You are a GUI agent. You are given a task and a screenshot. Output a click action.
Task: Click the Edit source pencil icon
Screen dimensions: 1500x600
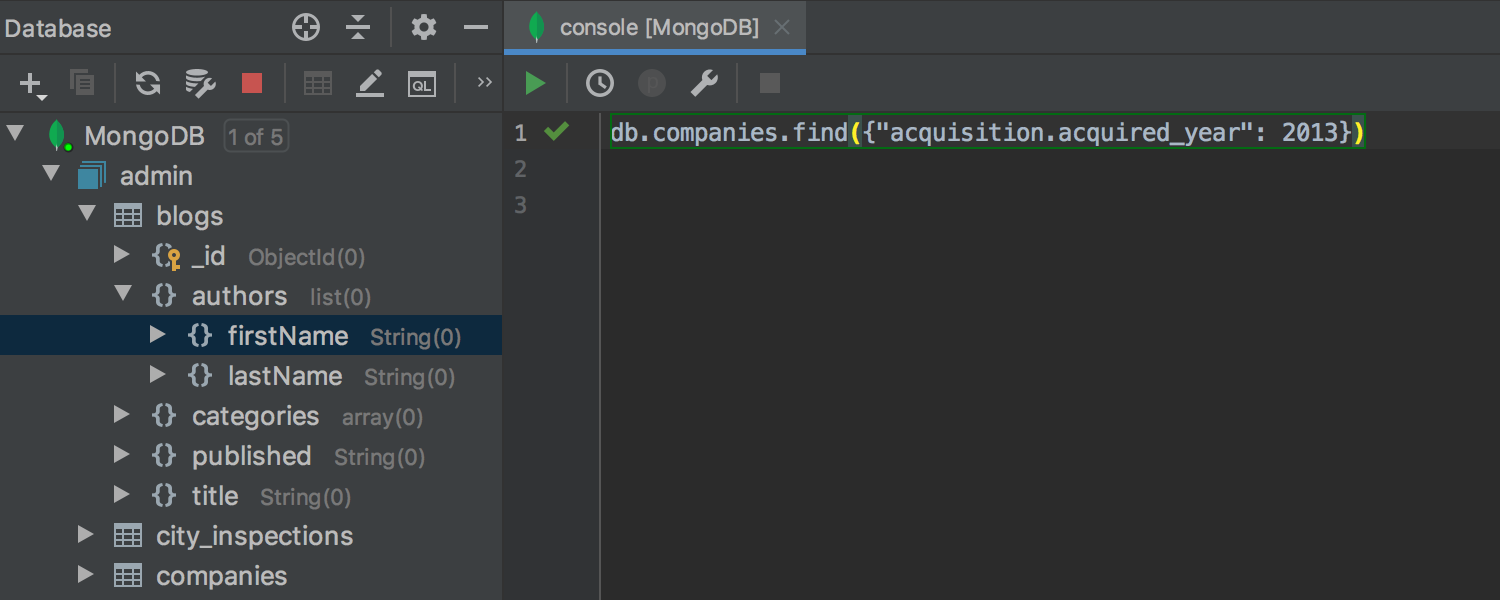(x=370, y=84)
